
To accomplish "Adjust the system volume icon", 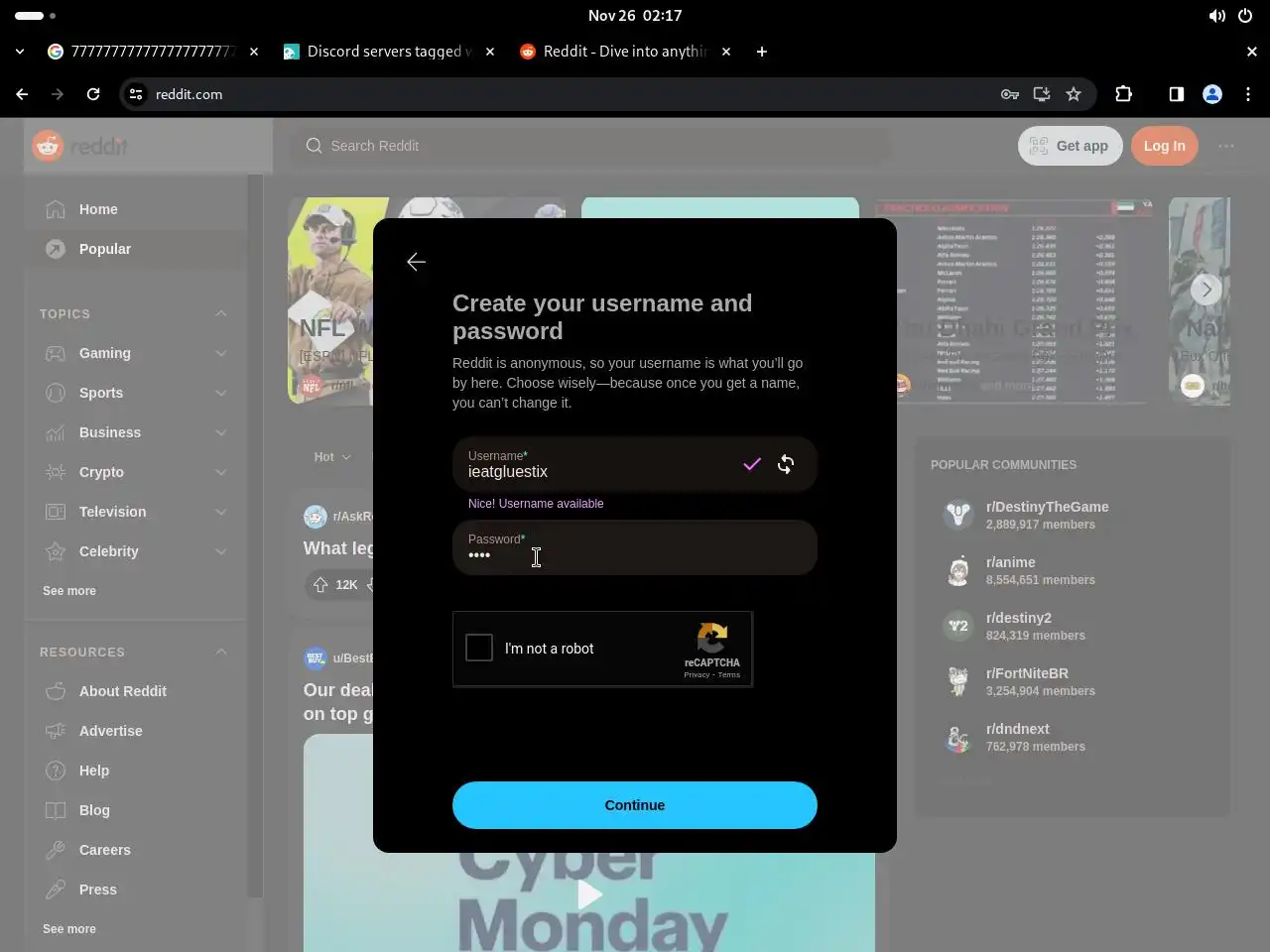I will (x=1216, y=16).
